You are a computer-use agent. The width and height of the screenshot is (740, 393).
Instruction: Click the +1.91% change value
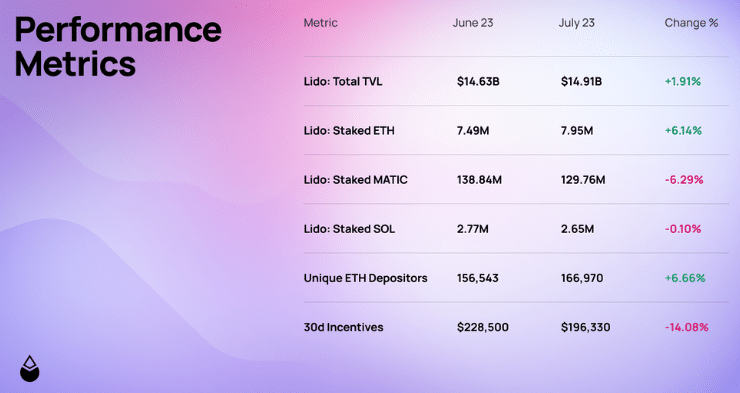tap(683, 82)
